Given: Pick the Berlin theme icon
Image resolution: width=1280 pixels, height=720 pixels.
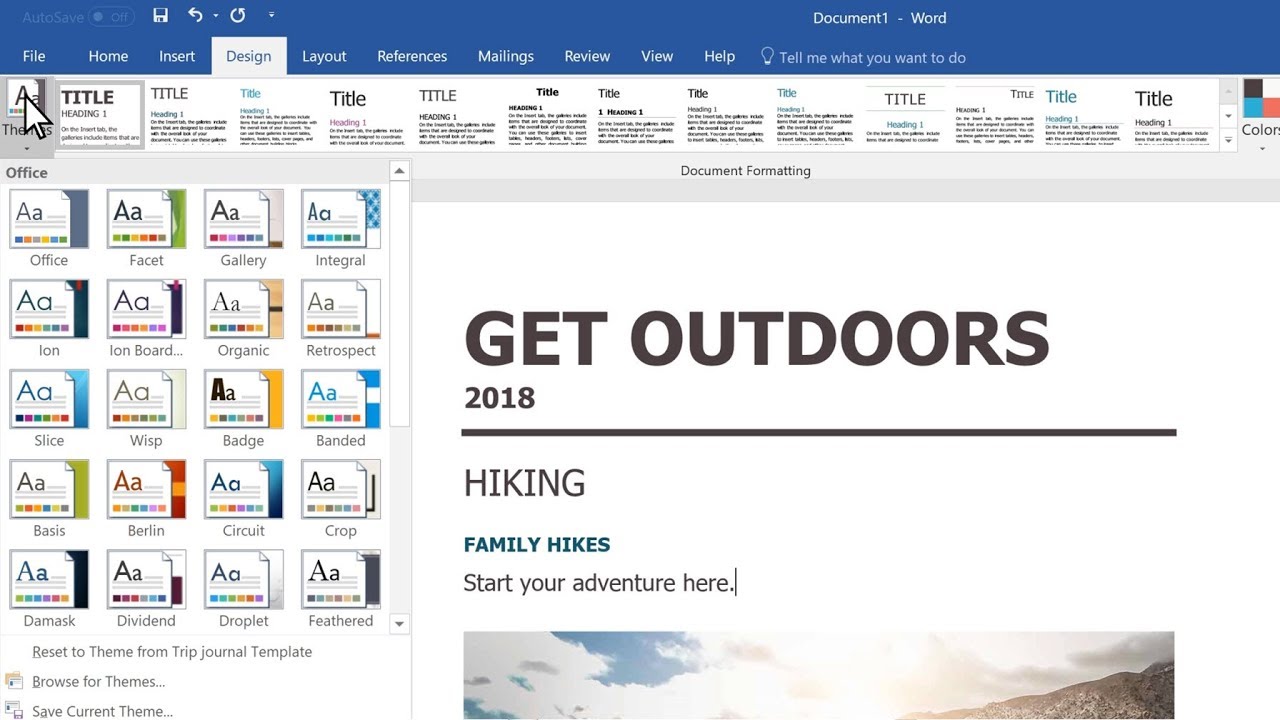Looking at the screenshot, I should point(146,489).
